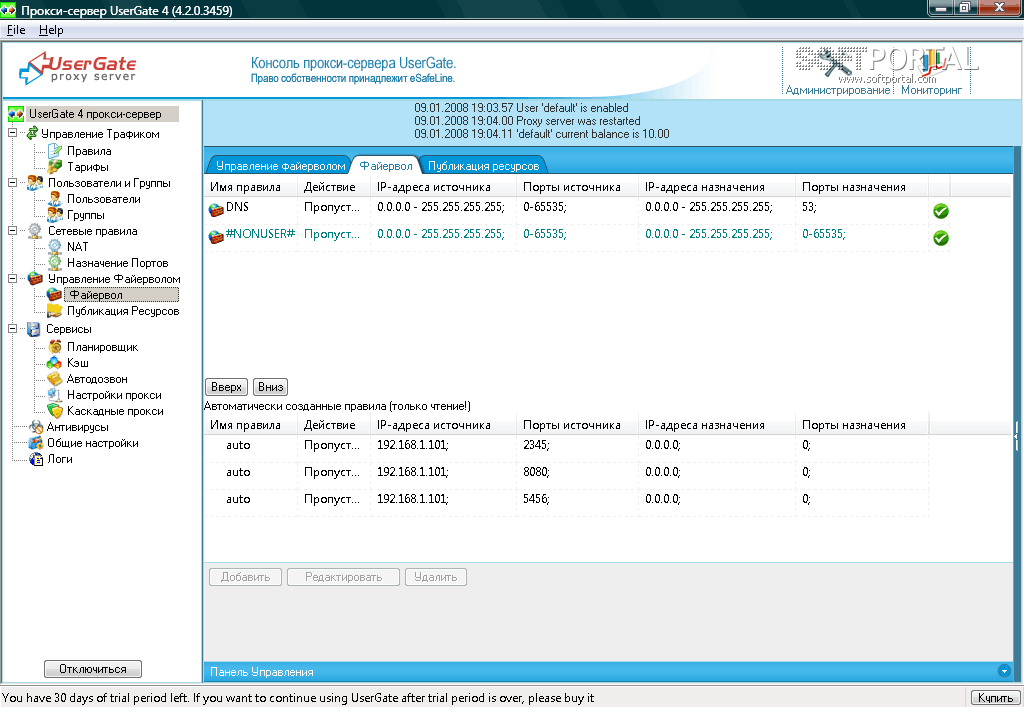Collapse the Сетевые правила node

coord(12,230)
